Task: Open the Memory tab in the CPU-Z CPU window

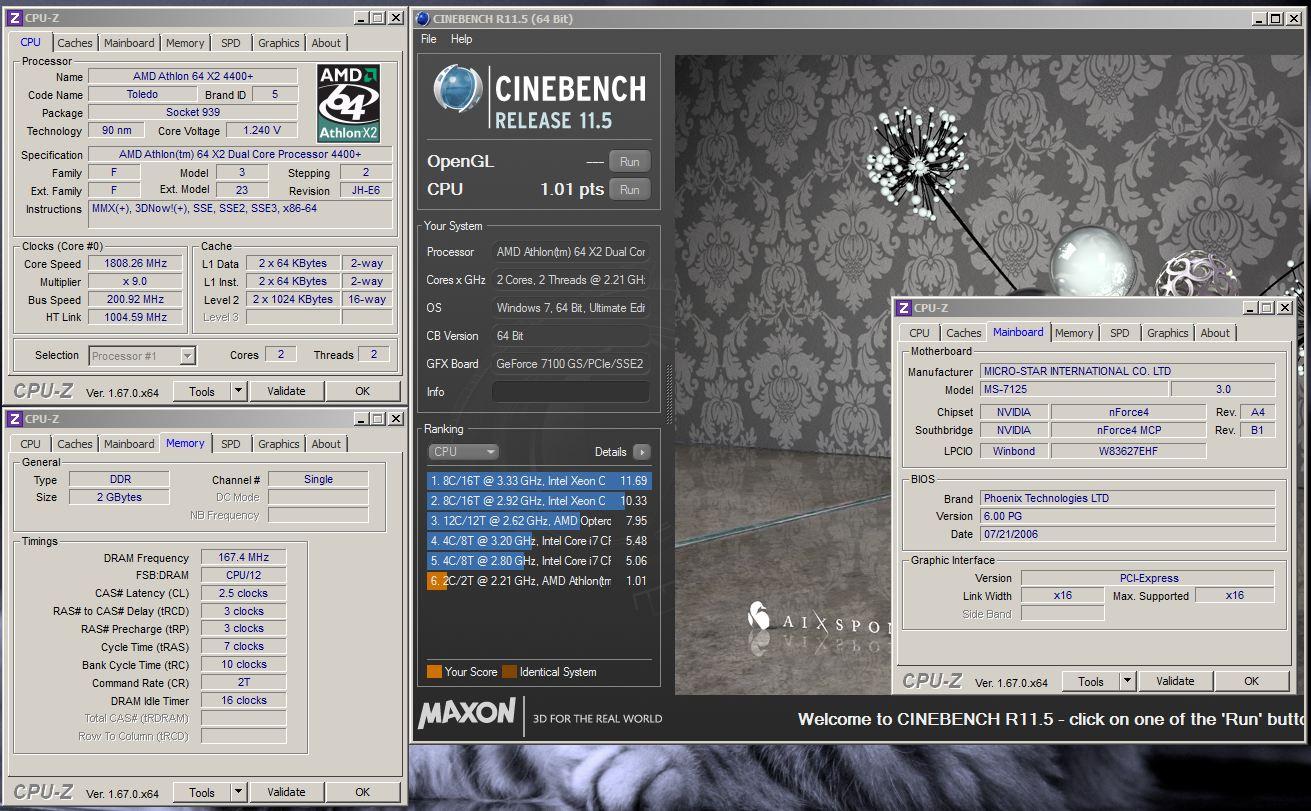Action: coord(185,43)
